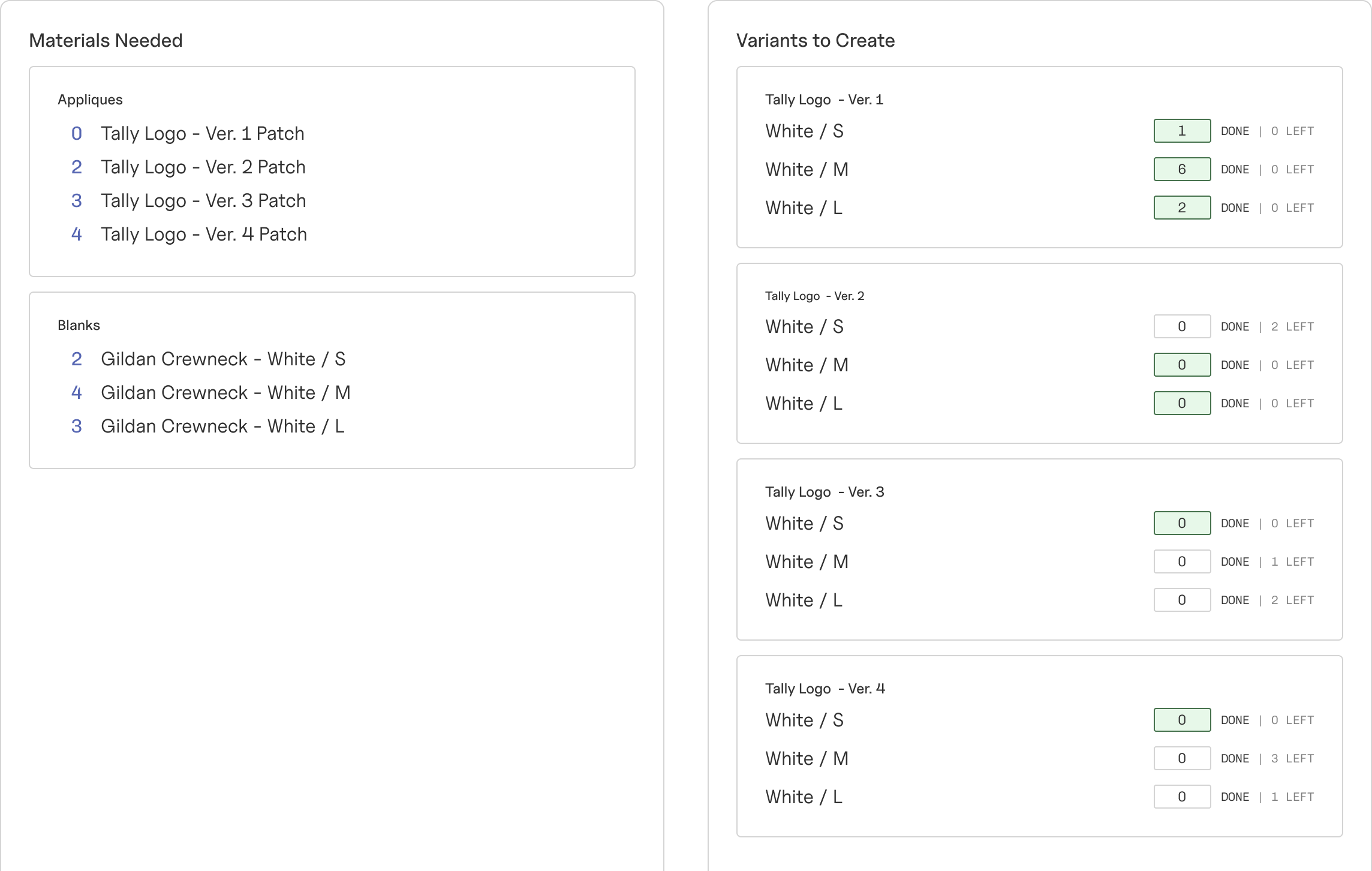Click the Ver. 1 White / S done input
This screenshot has height=871, width=1372.
tap(1182, 131)
